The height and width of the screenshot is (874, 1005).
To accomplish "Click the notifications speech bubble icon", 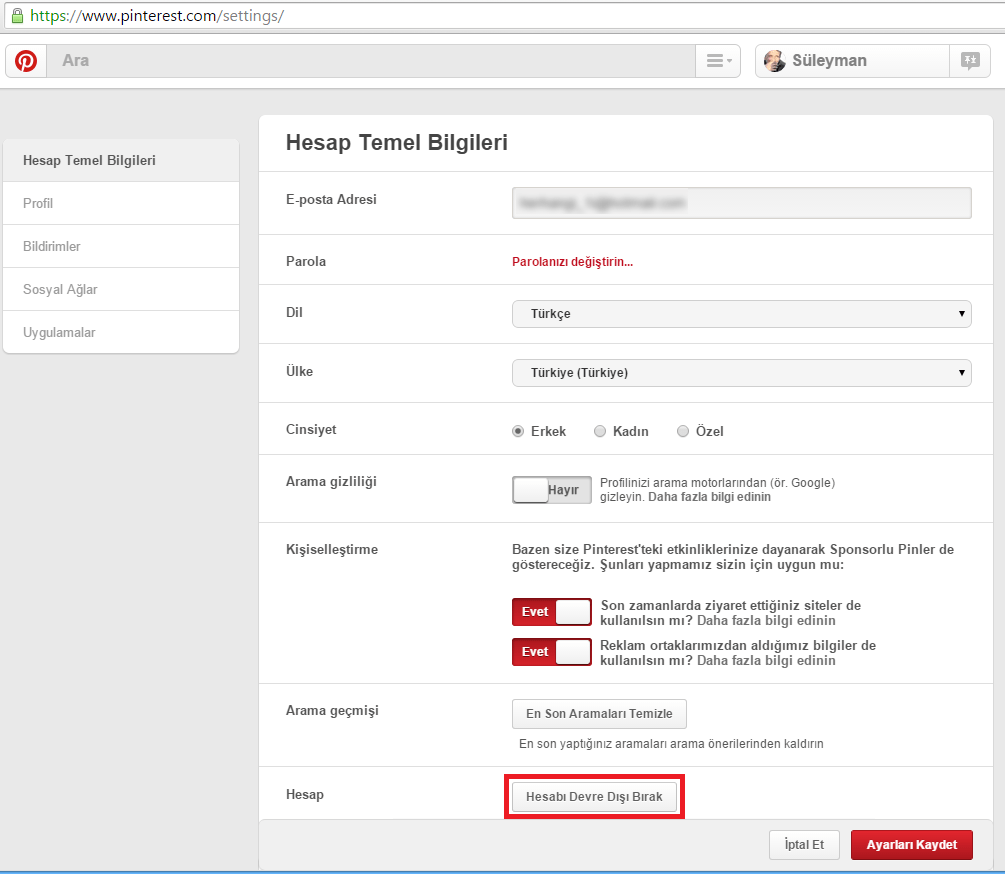I will (969, 61).
